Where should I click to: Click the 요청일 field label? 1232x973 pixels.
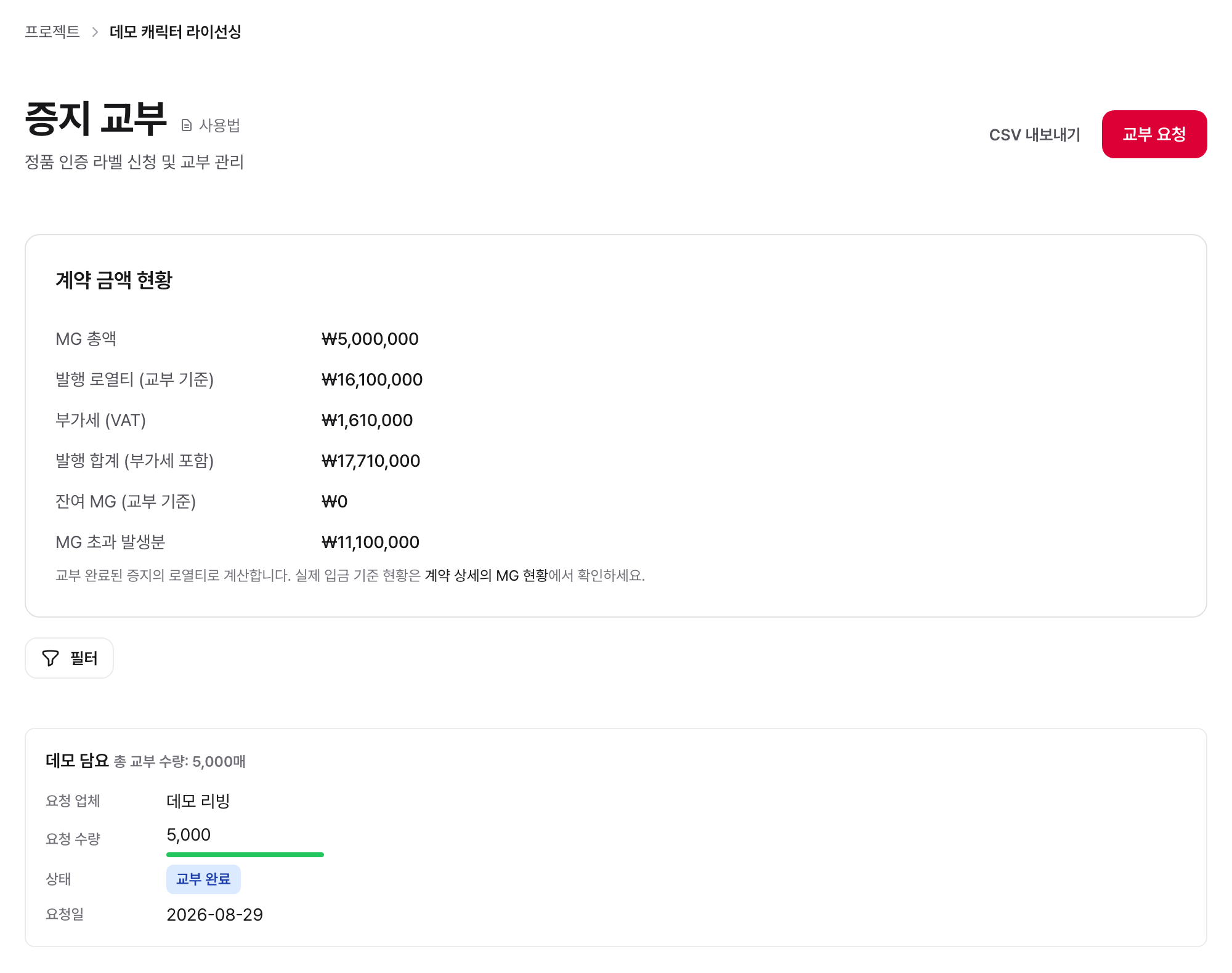65,914
